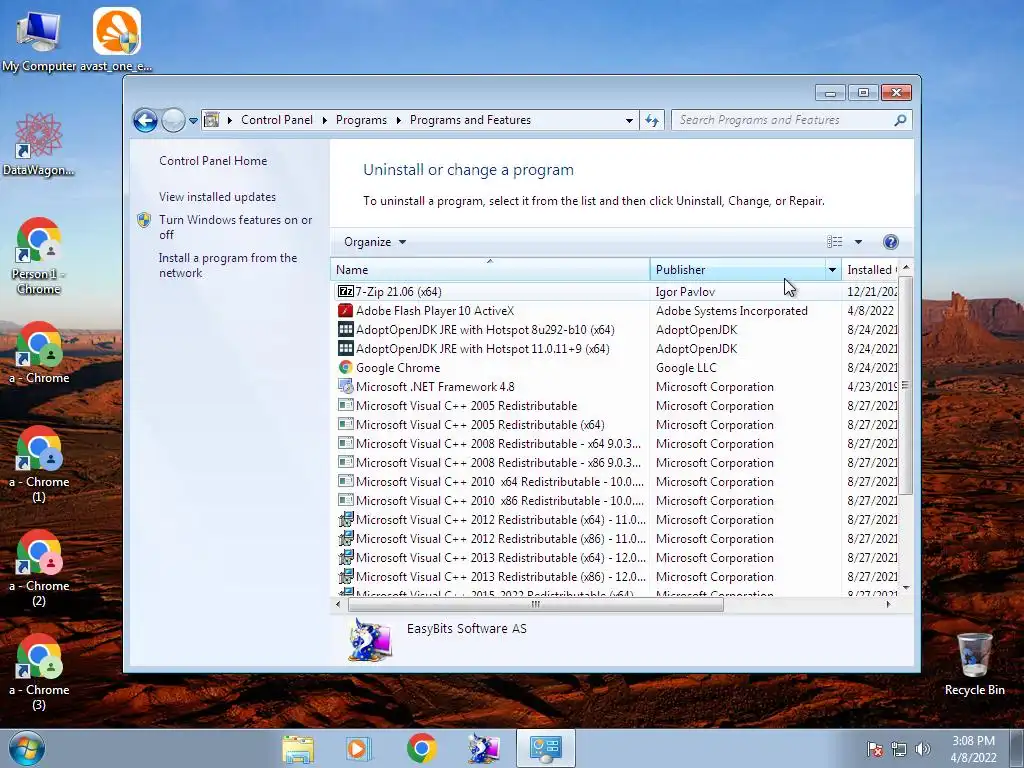The height and width of the screenshot is (768, 1024).
Task: Launch the a - Chrome (2) desktop shortcut
Action: tap(39, 568)
